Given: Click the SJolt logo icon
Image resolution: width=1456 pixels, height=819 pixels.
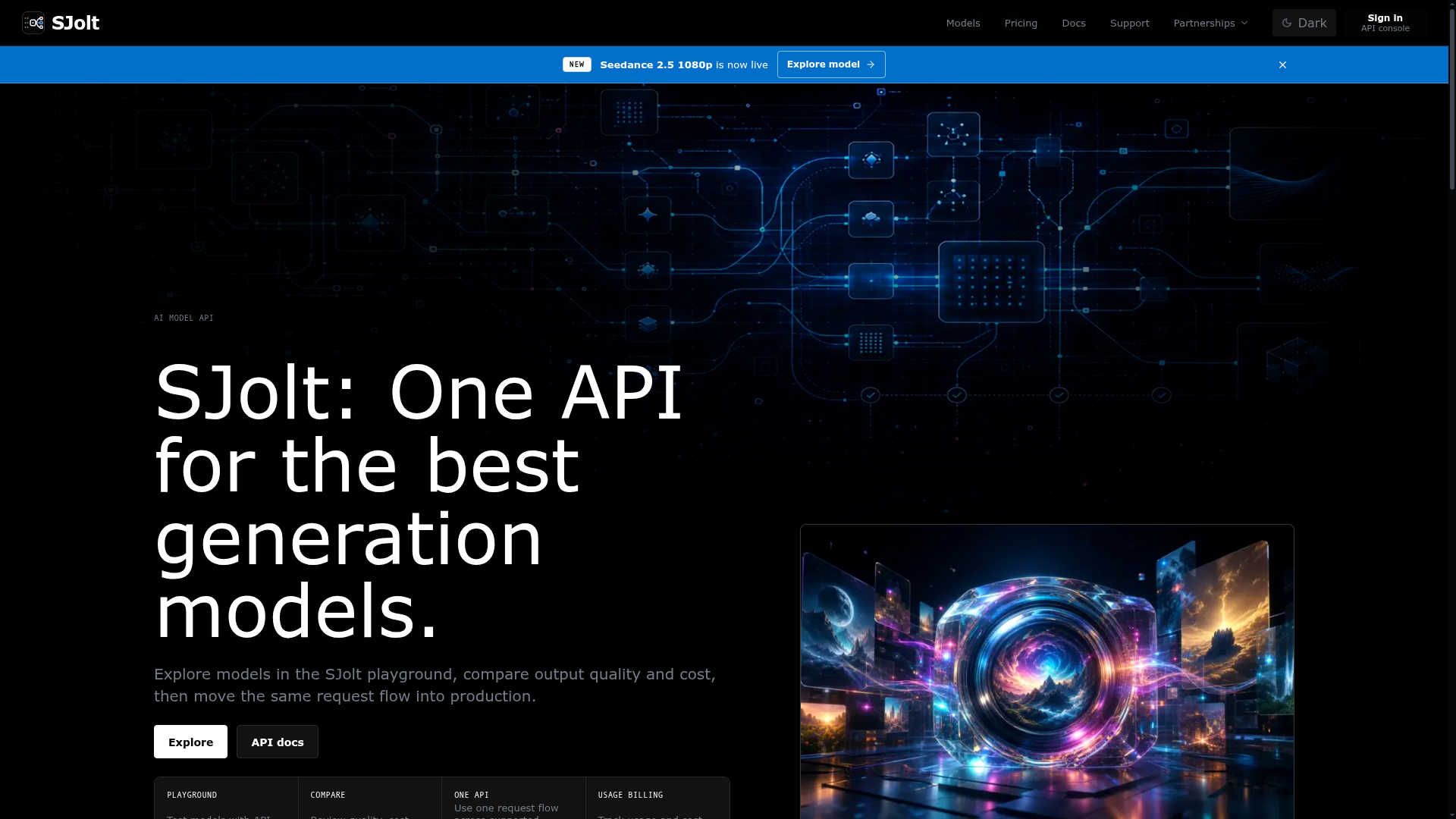Looking at the screenshot, I should point(33,23).
